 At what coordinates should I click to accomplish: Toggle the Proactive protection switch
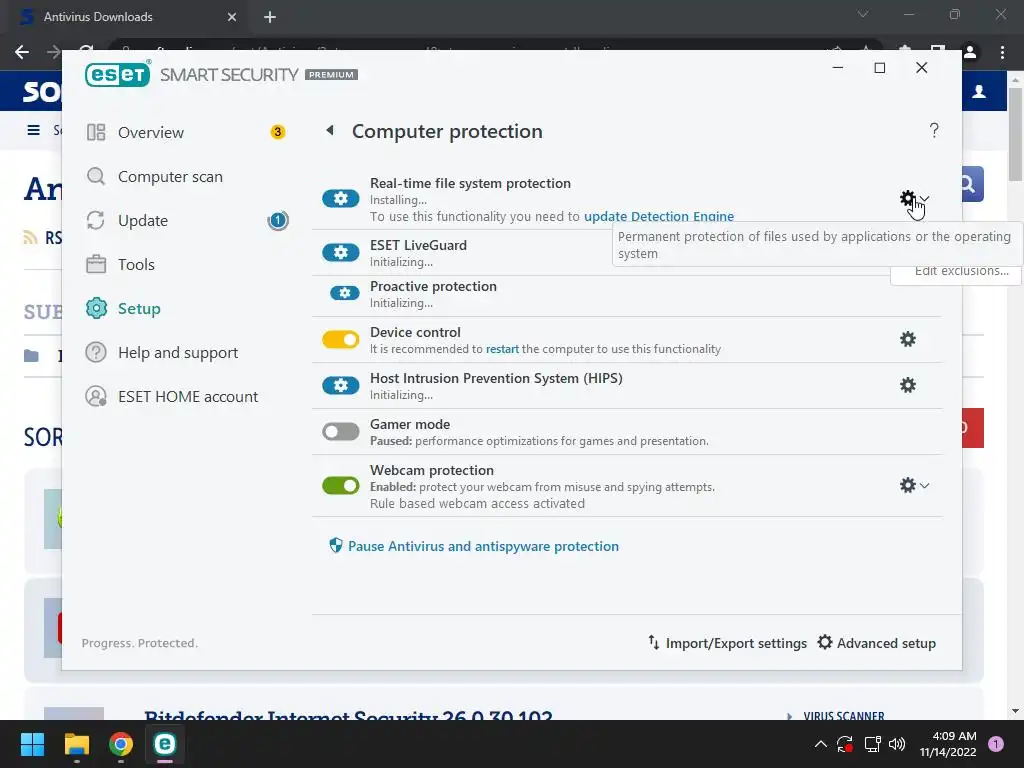(344, 294)
